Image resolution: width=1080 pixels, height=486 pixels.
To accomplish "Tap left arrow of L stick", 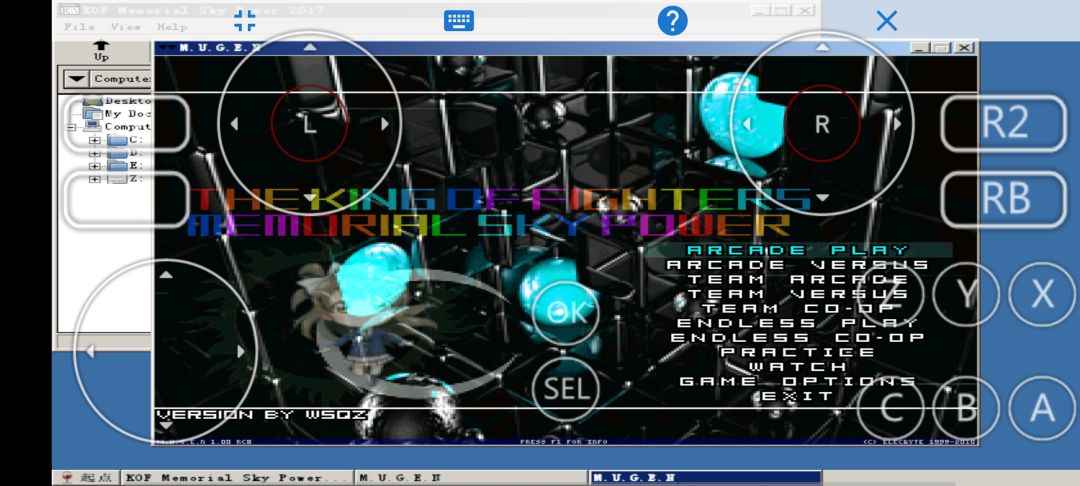I will coord(234,124).
